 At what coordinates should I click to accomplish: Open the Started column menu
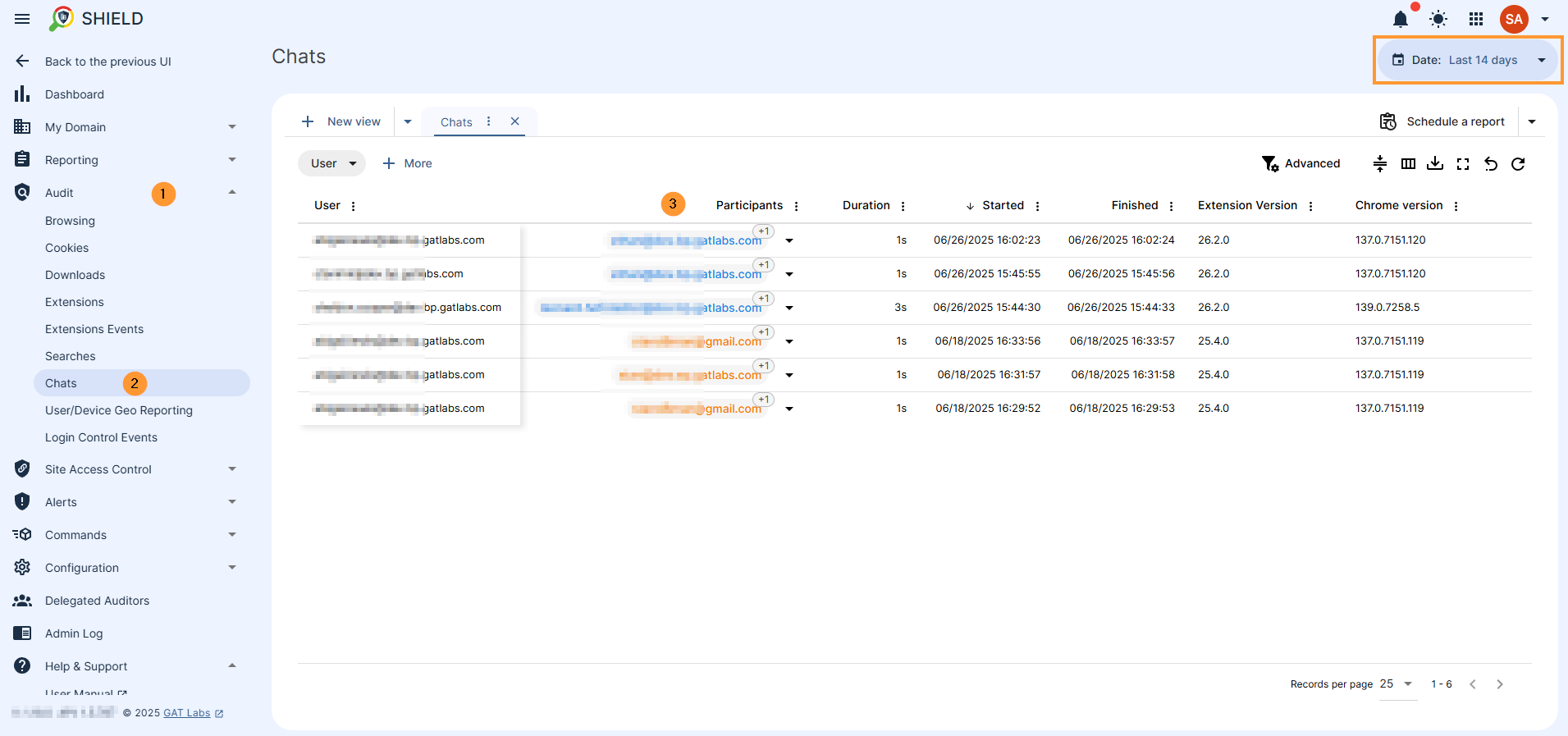tap(1038, 206)
